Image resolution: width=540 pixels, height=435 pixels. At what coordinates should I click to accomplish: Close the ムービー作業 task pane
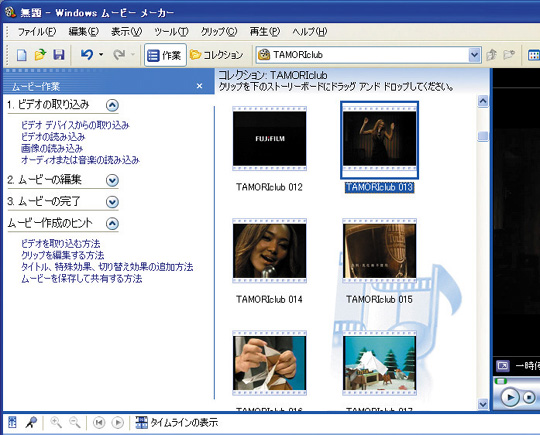199,86
